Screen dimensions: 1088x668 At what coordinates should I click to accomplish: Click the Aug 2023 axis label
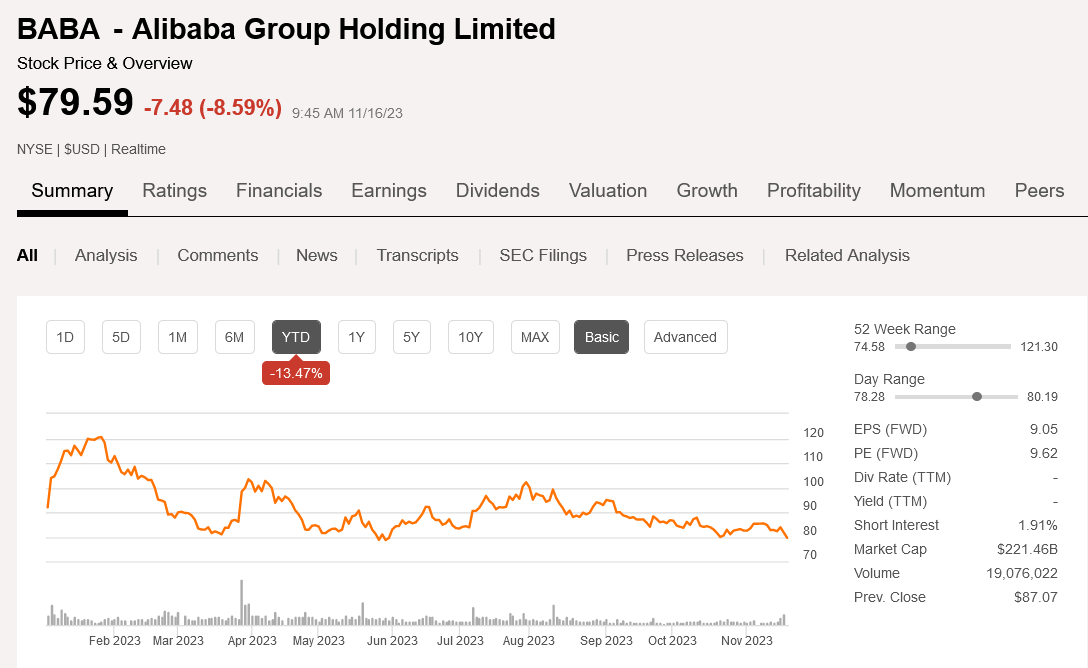pyautogui.click(x=529, y=641)
